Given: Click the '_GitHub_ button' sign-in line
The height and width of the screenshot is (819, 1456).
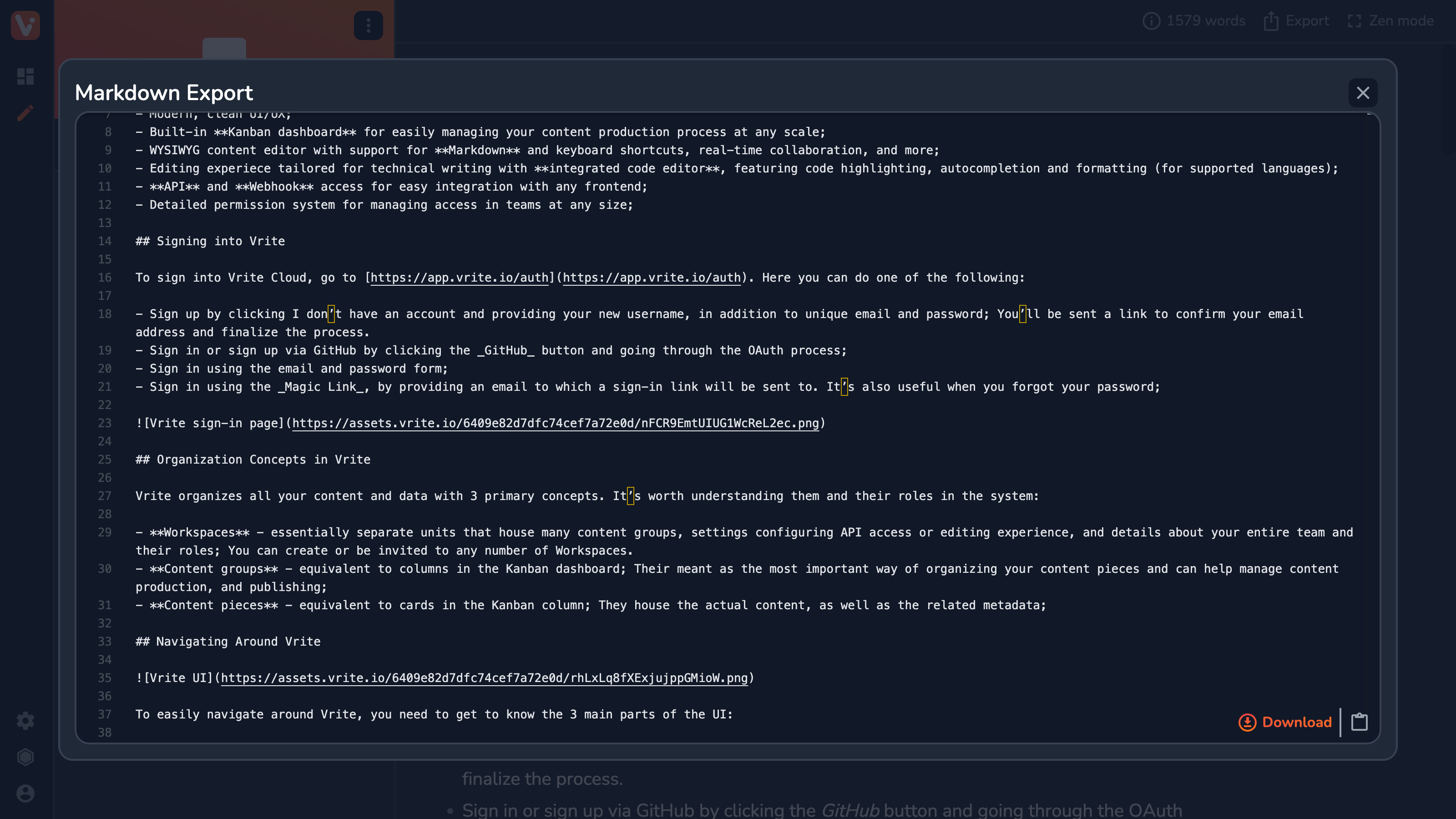Looking at the screenshot, I should 491,350.
